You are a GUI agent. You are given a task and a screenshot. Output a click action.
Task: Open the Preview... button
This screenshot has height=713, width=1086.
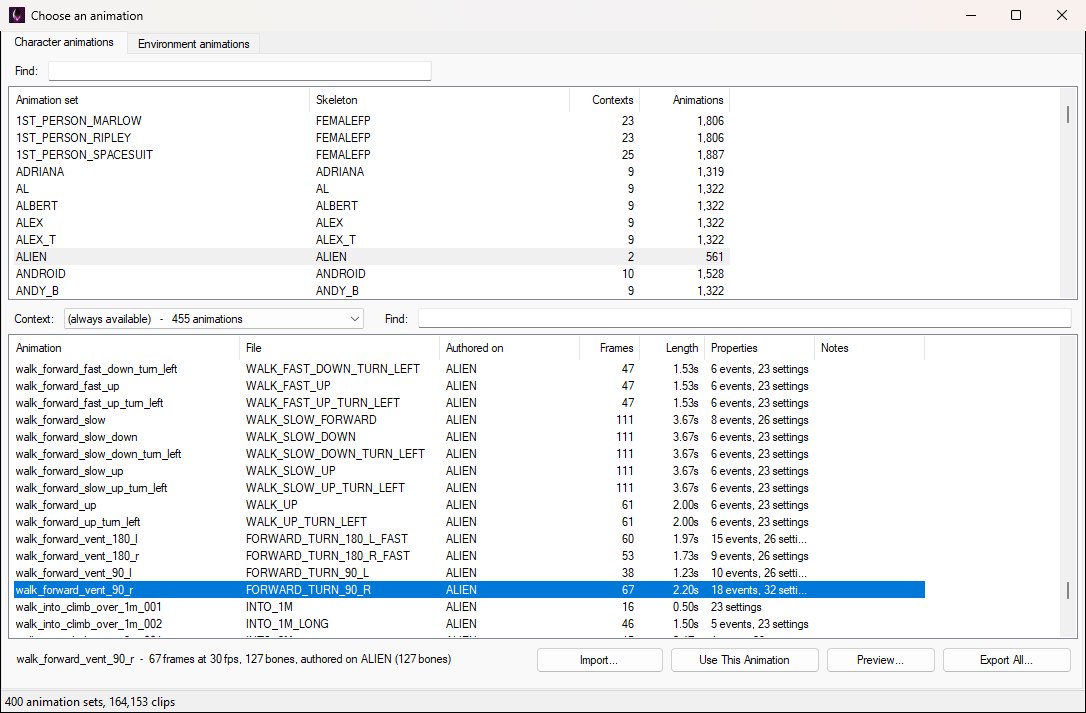880,660
